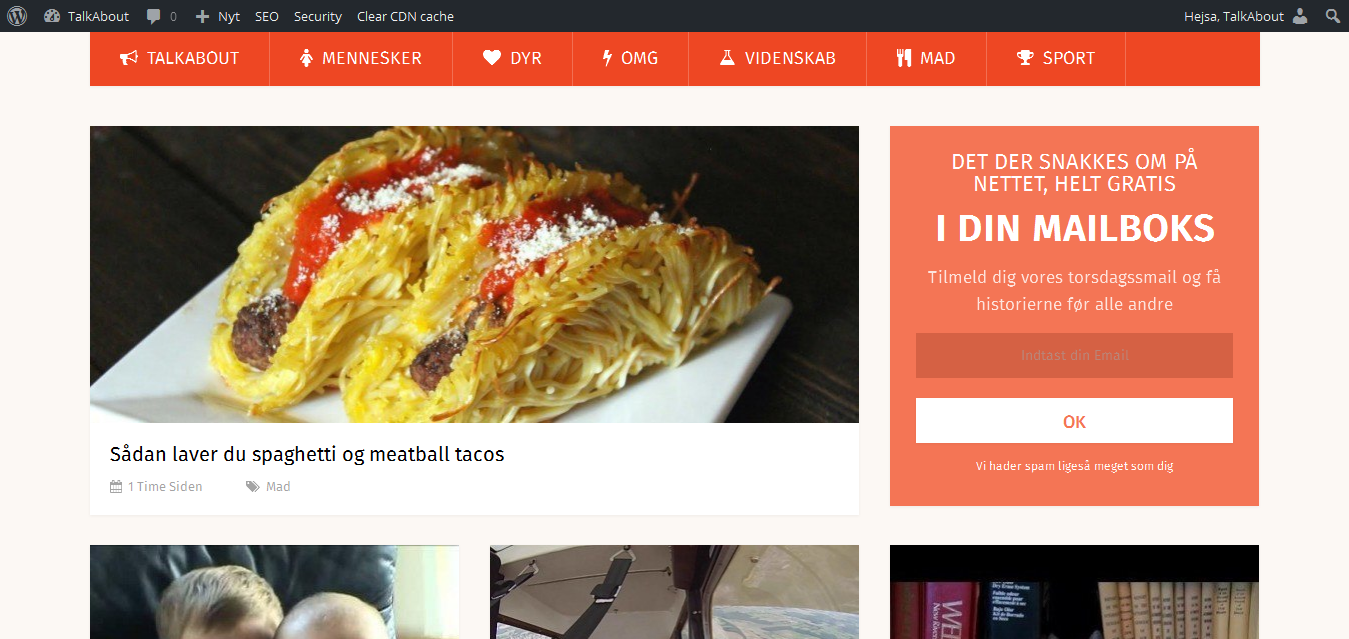Open the OMG category
1349x639 pixels.
tap(630, 58)
